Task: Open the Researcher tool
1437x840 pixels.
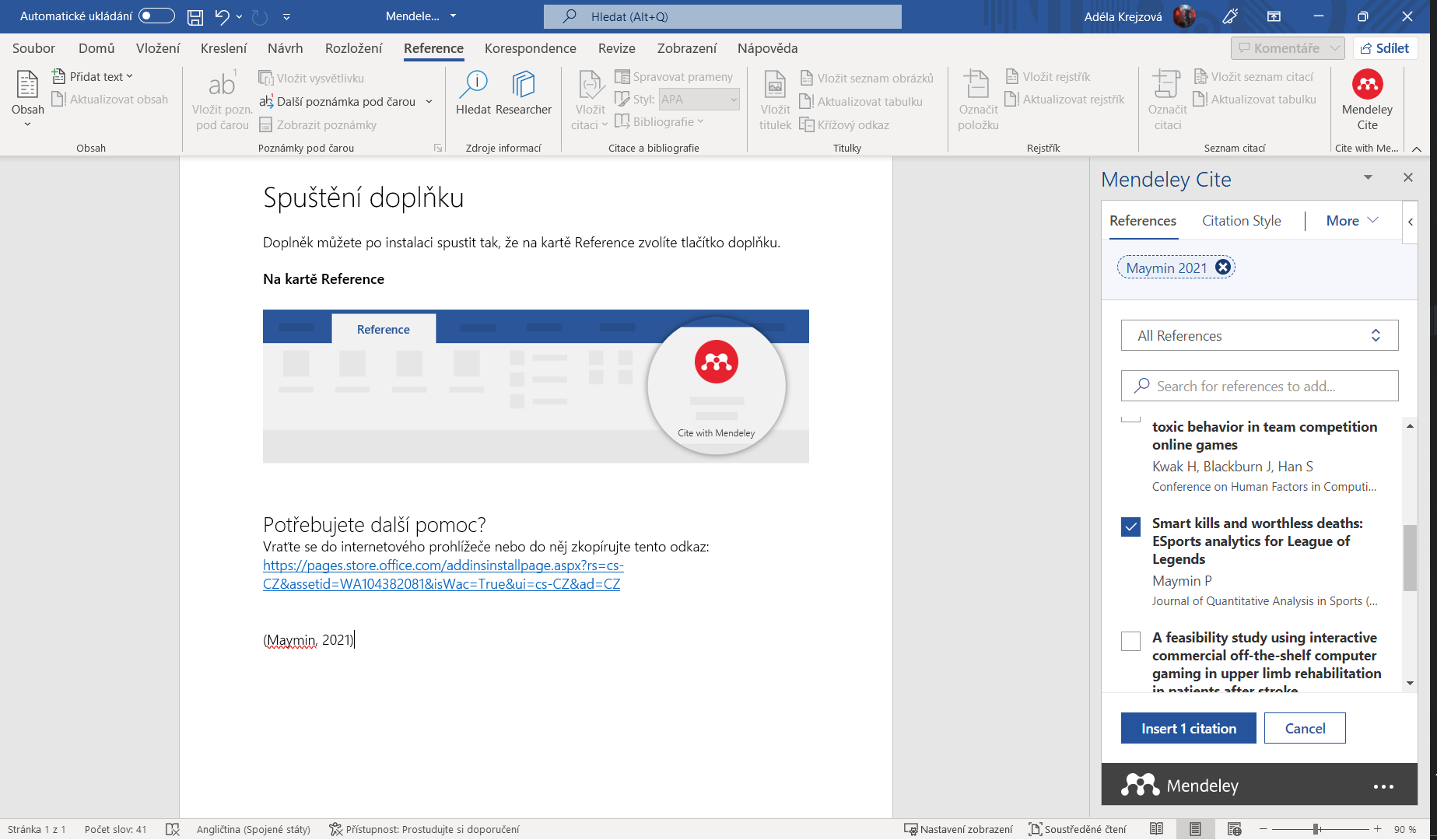Action: pyautogui.click(x=524, y=93)
